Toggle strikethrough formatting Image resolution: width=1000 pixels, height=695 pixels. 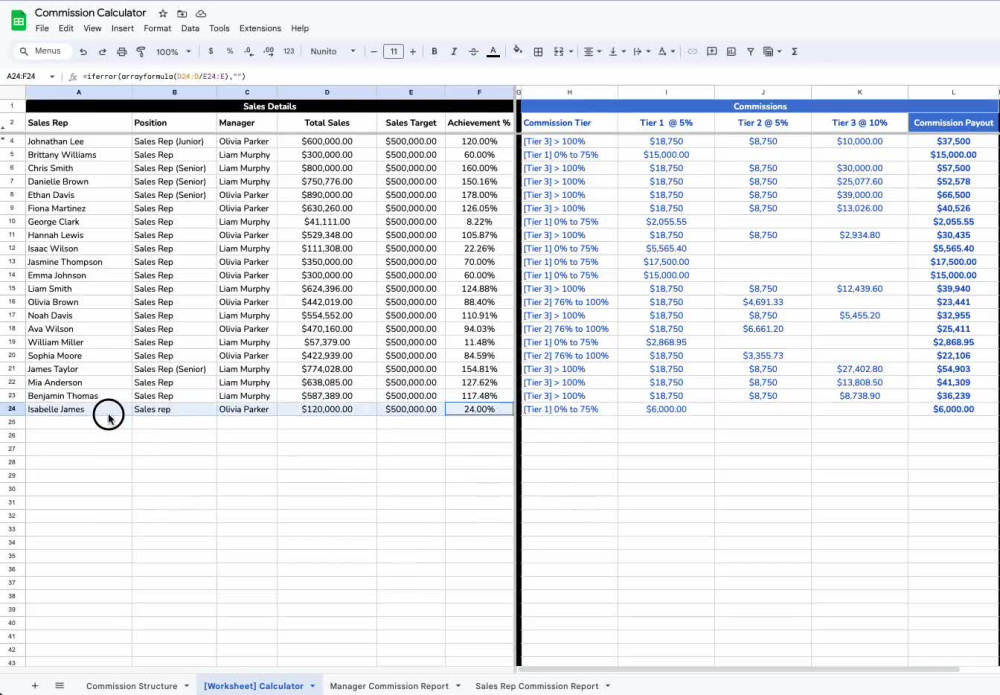pos(472,51)
